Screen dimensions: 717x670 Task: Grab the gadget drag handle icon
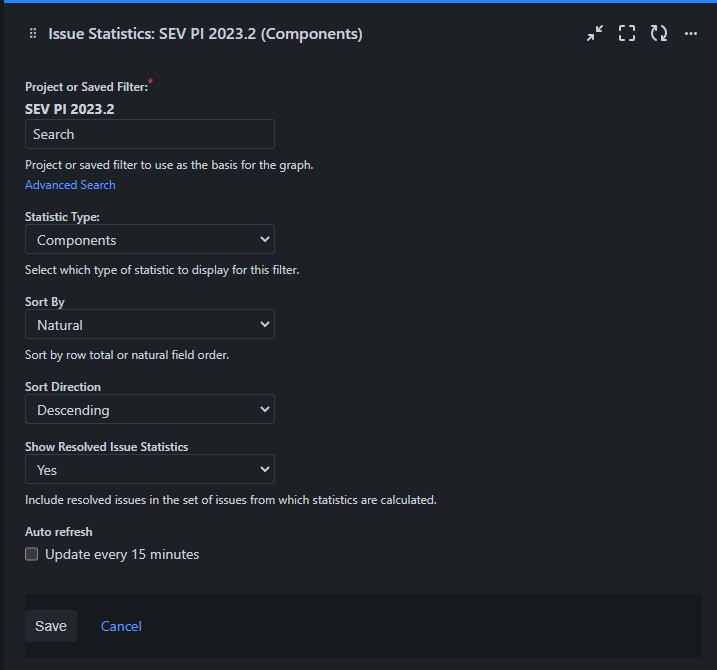click(33, 33)
